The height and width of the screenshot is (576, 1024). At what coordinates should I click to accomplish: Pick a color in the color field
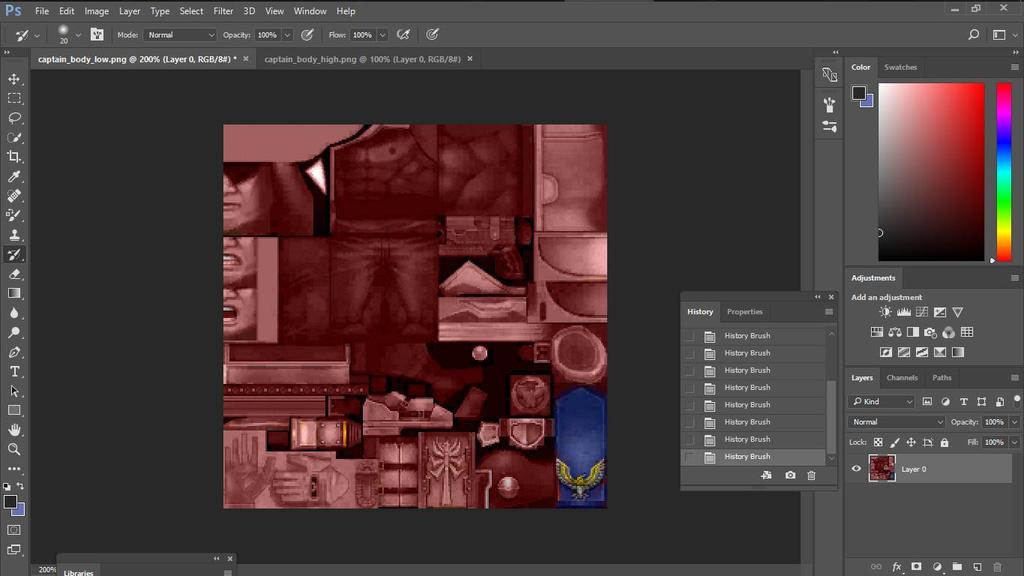click(x=931, y=172)
